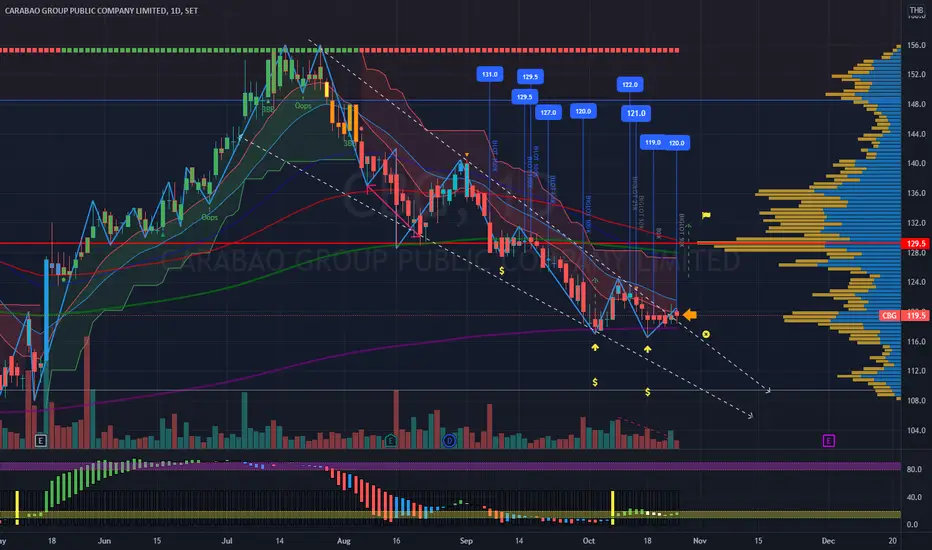Click the 136.0 price axis label
932x550 pixels.
916,193
